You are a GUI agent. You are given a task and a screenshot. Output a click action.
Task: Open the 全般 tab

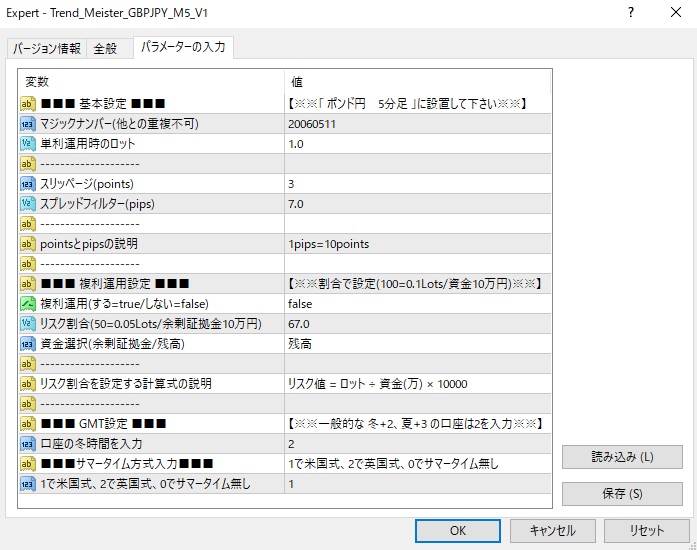pyautogui.click(x=106, y=49)
